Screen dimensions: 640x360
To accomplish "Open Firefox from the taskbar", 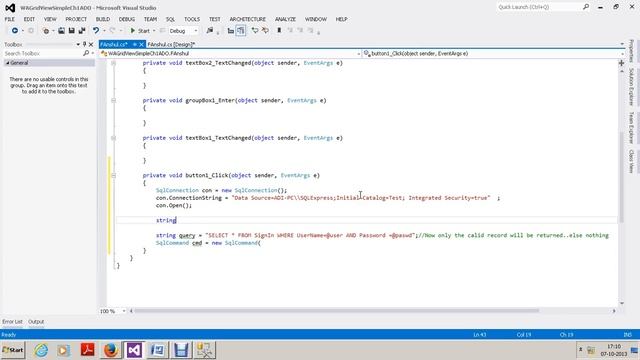I will click(111, 350).
